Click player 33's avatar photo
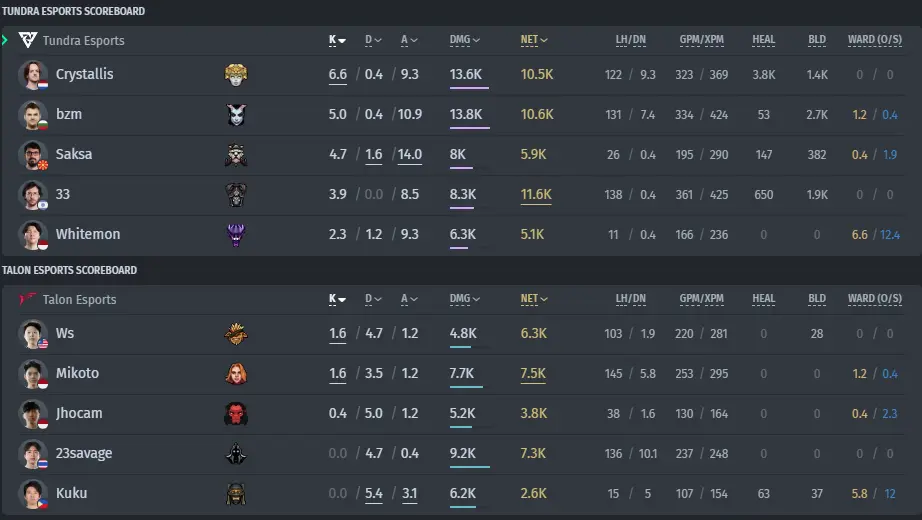Image resolution: width=922 pixels, height=520 pixels. coord(32,195)
